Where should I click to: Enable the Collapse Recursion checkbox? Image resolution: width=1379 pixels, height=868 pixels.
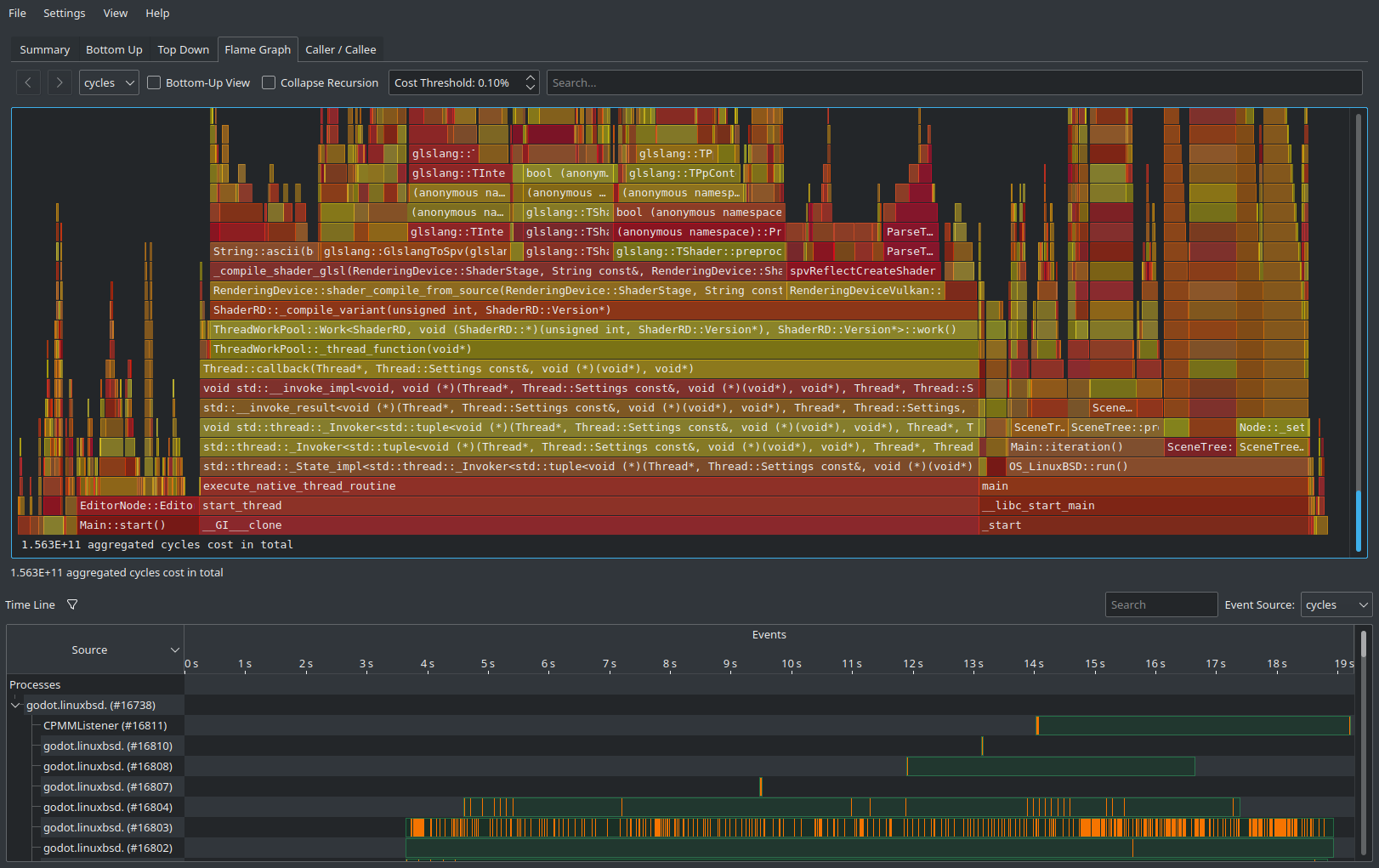pos(269,82)
